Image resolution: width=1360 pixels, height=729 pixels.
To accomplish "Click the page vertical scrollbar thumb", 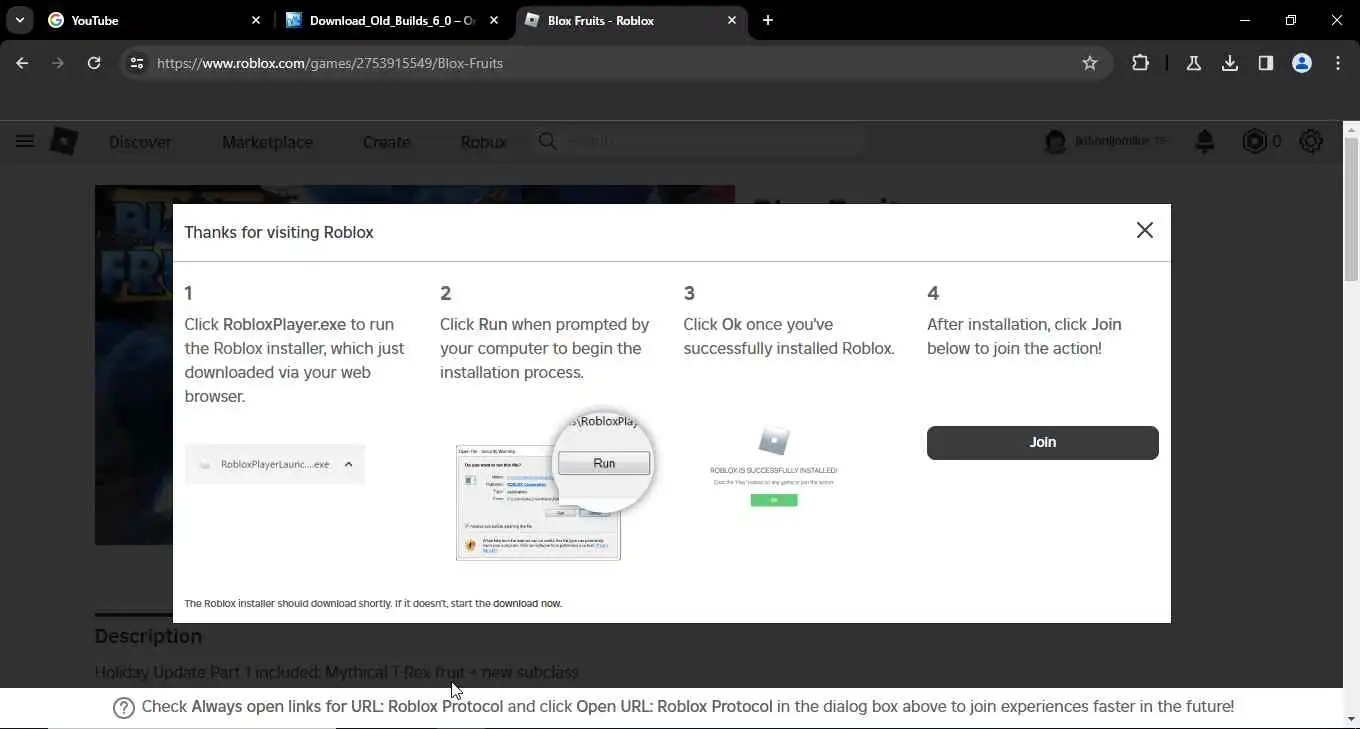I will 1351,210.
